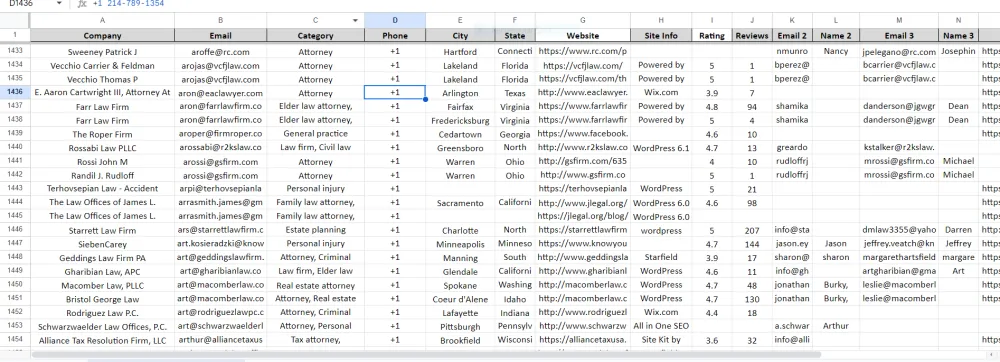The height and width of the screenshot is (362, 1000).
Task: Select the Vecchio Thomas P cell
Action: pos(102,80)
